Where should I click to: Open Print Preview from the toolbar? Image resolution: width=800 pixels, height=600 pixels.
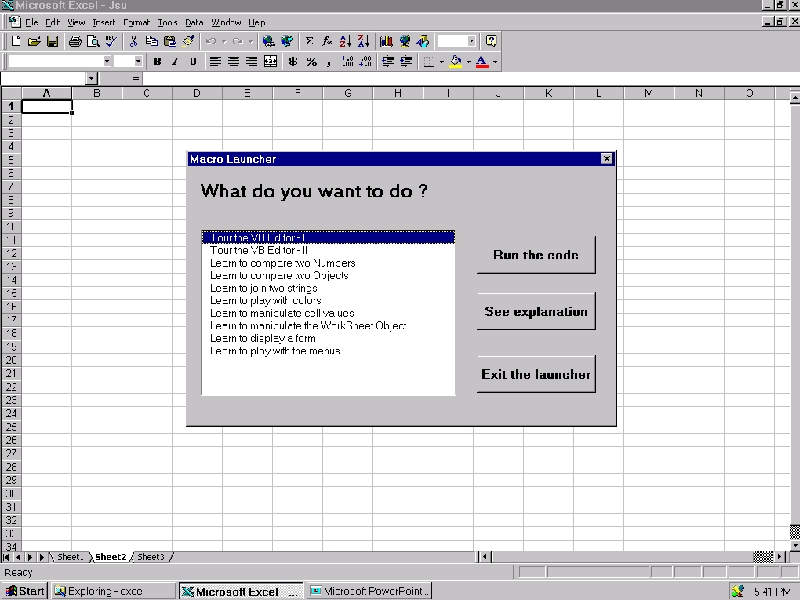pyautogui.click(x=93, y=41)
